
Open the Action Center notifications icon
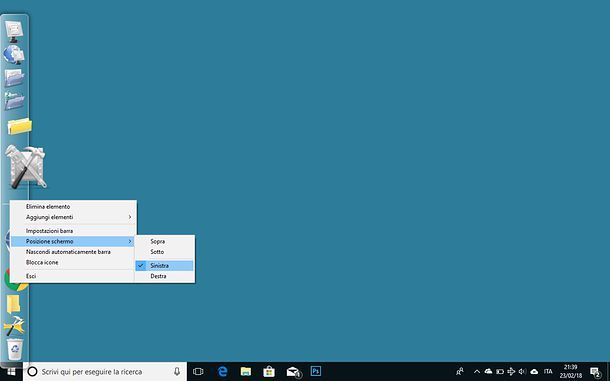coord(595,372)
